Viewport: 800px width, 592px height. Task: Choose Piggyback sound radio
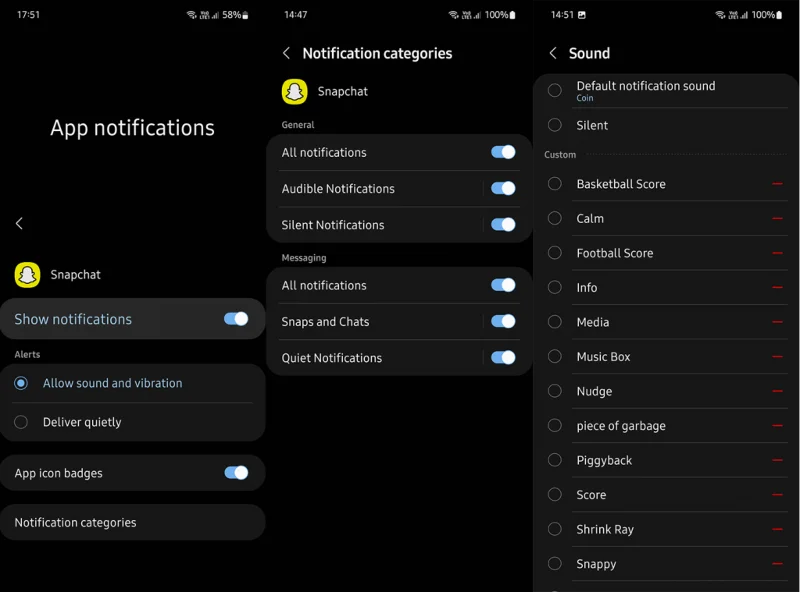[x=555, y=460]
